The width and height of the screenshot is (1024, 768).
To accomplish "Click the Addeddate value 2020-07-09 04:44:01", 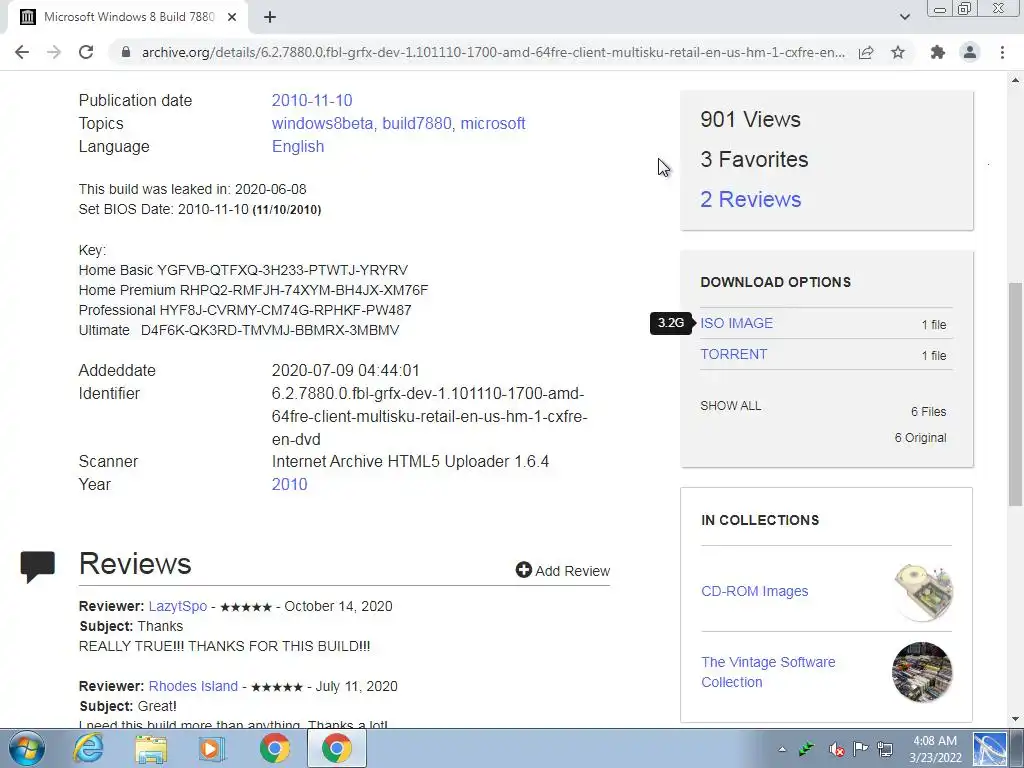I will click(345, 370).
